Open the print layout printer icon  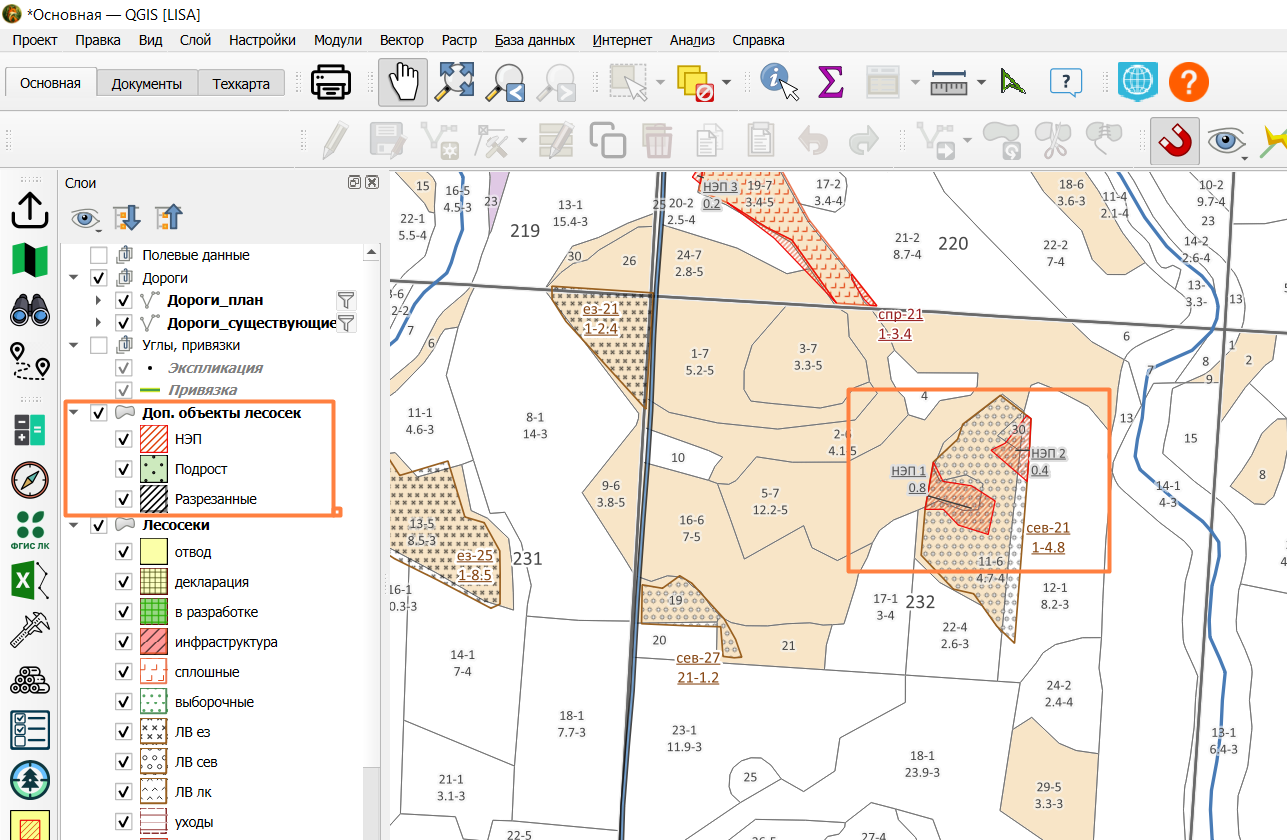coord(331,82)
